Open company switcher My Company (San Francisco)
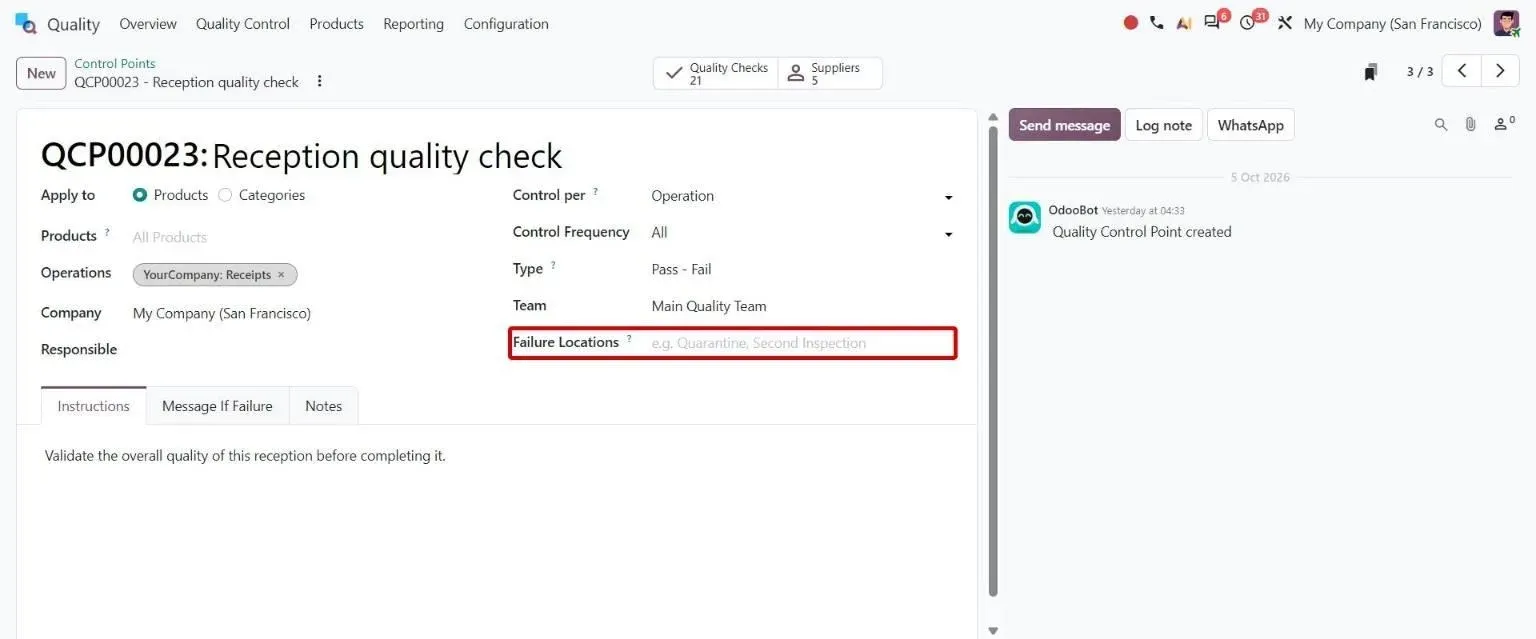Viewport: 1536px width, 639px height. point(1392,23)
